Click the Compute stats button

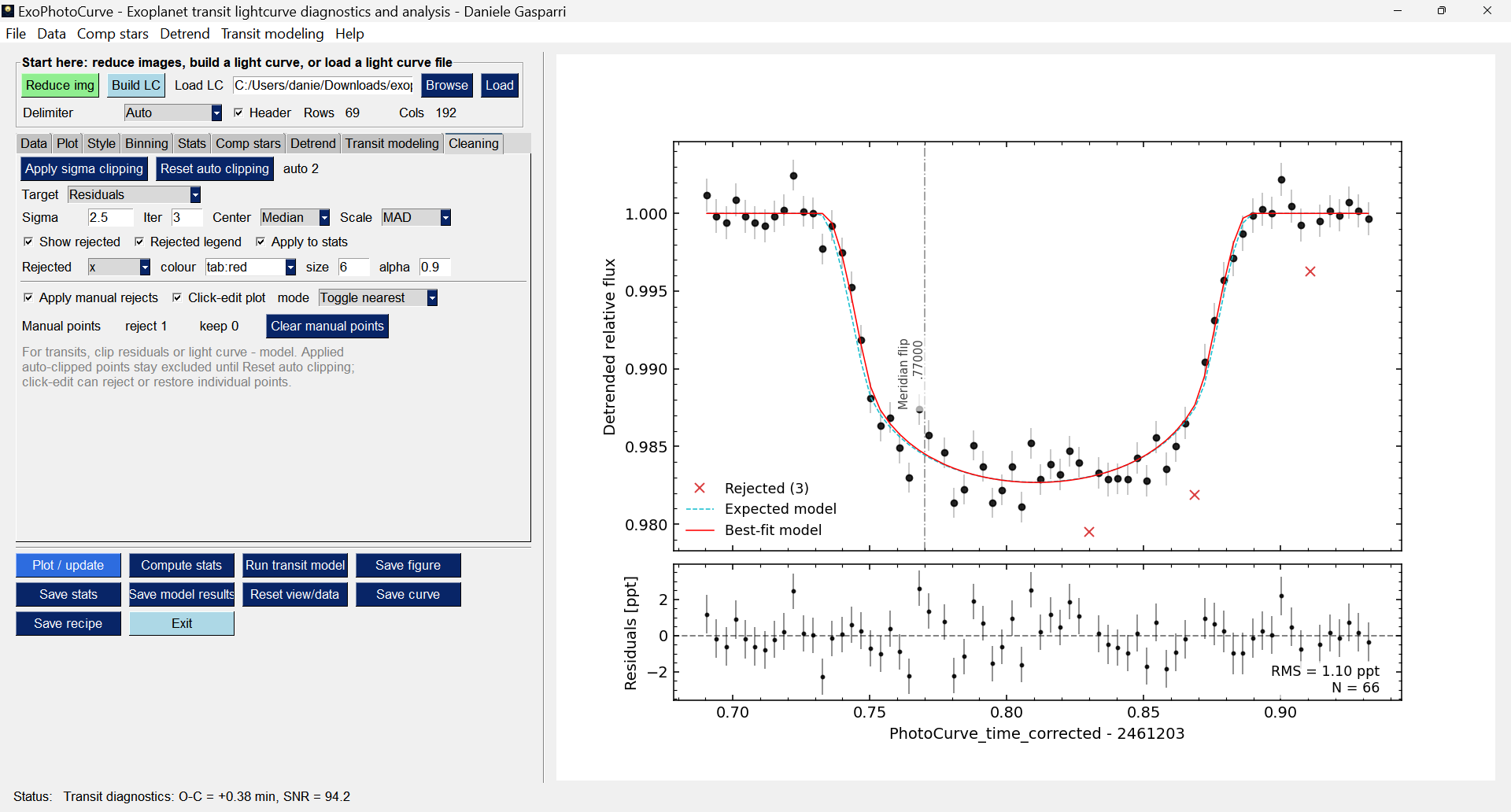tap(182, 566)
